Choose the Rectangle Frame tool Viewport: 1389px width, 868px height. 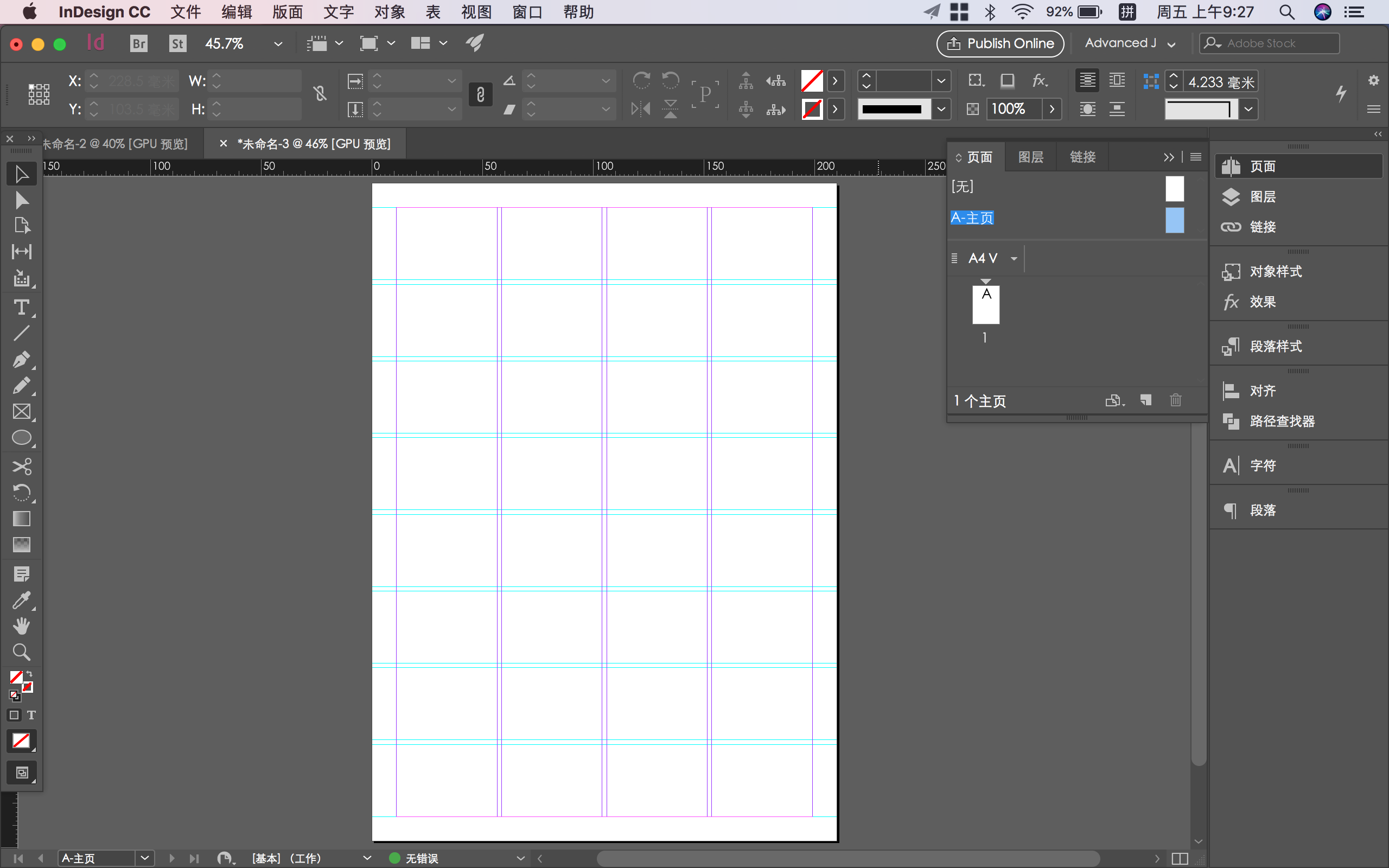point(22,412)
